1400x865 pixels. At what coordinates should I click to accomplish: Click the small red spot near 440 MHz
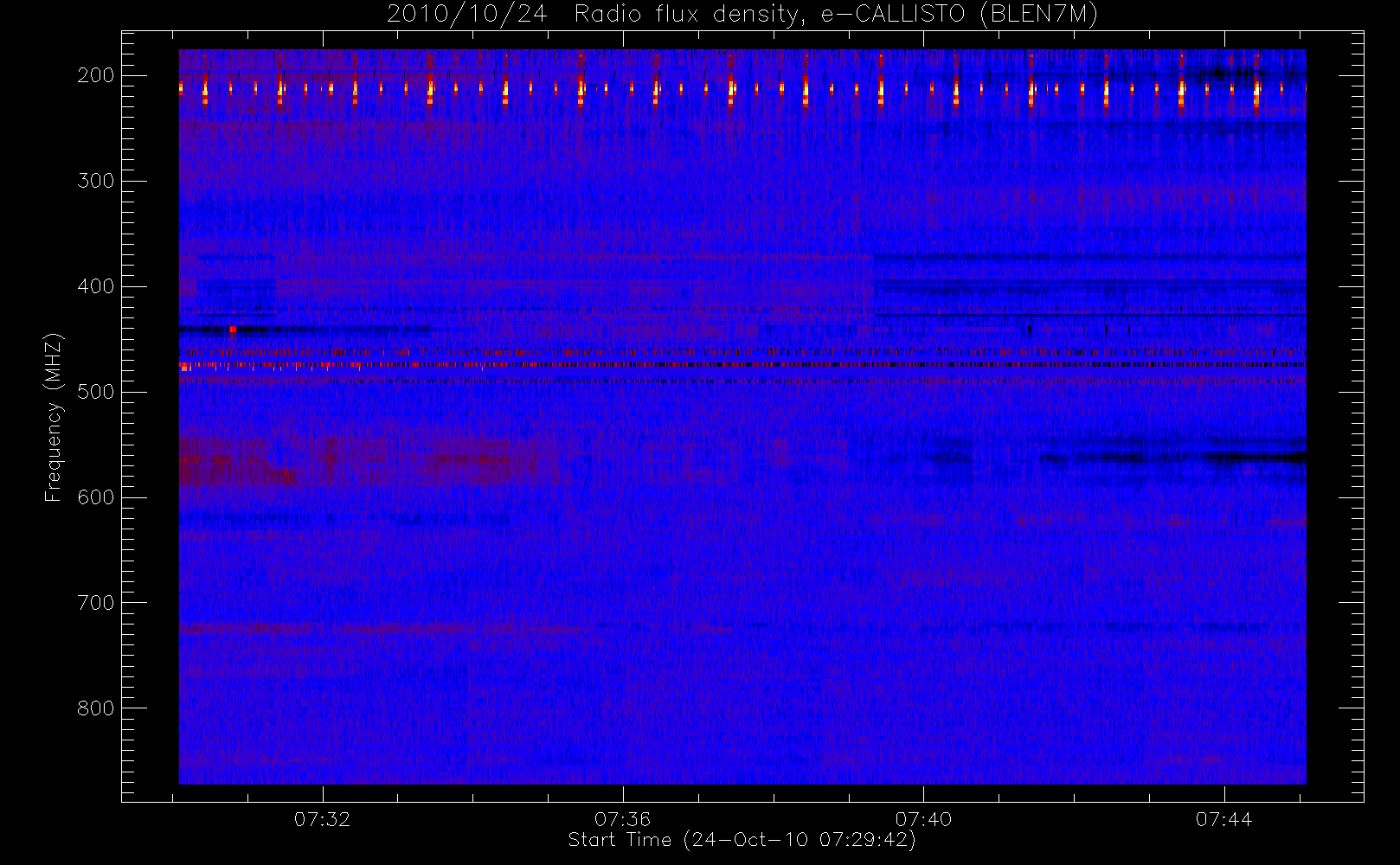tap(233, 330)
